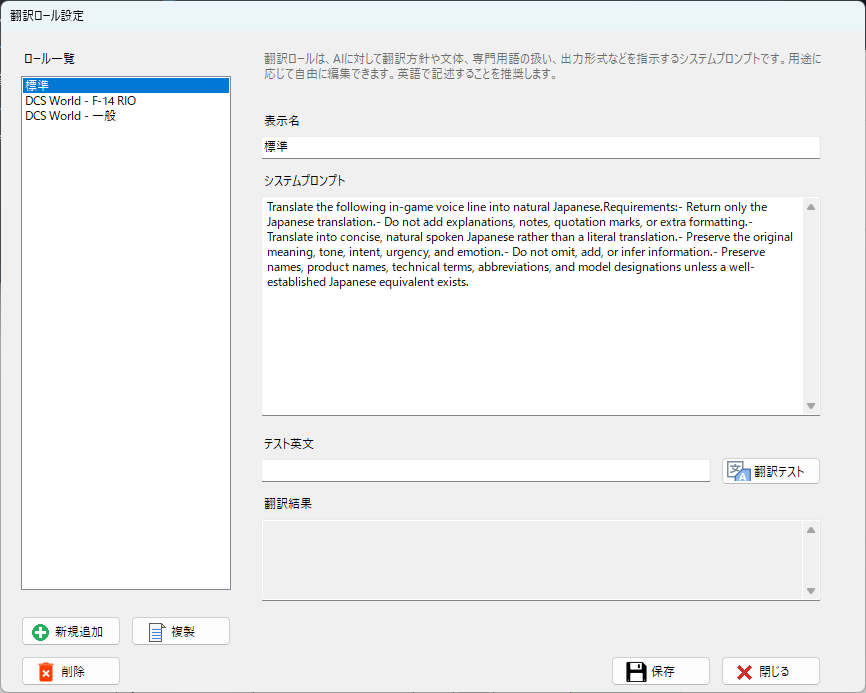
Task: Click the 表示名 input field
Action: click(541, 147)
